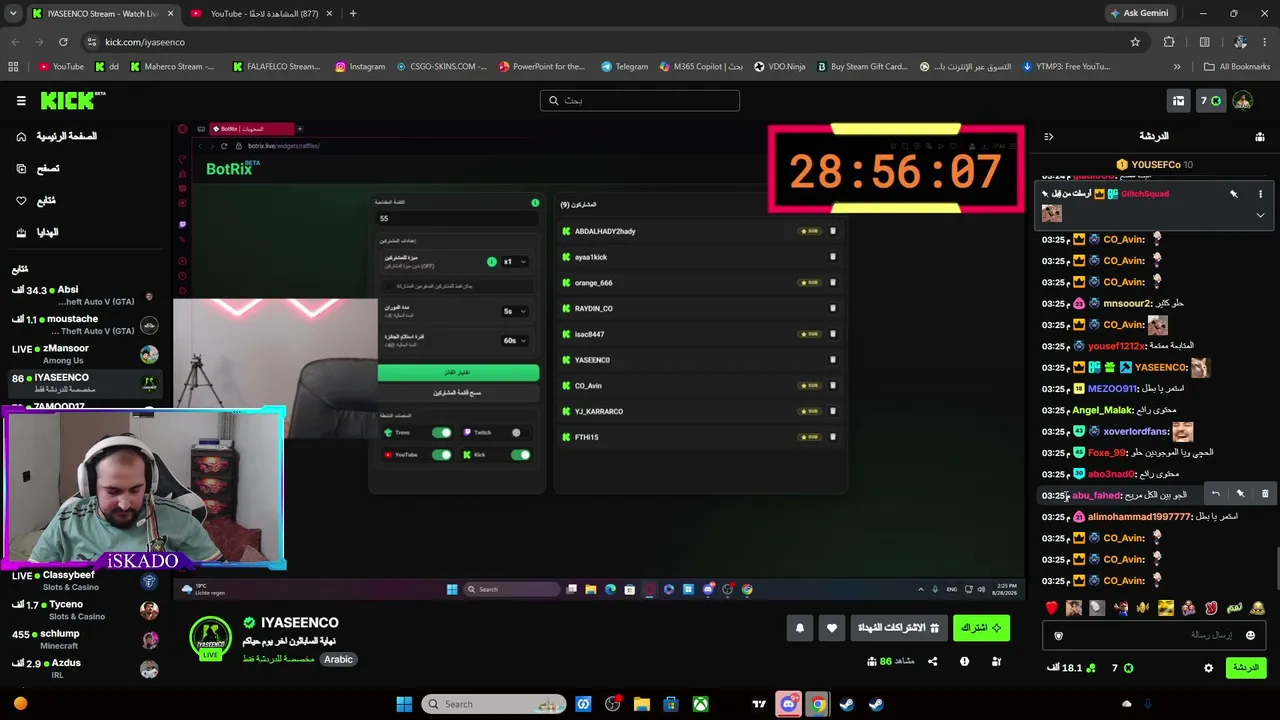Image resolution: width=1280 pixels, height=720 pixels.
Task: Open Browse (تصفح) in Kick sidebar
Action: [39, 168]
